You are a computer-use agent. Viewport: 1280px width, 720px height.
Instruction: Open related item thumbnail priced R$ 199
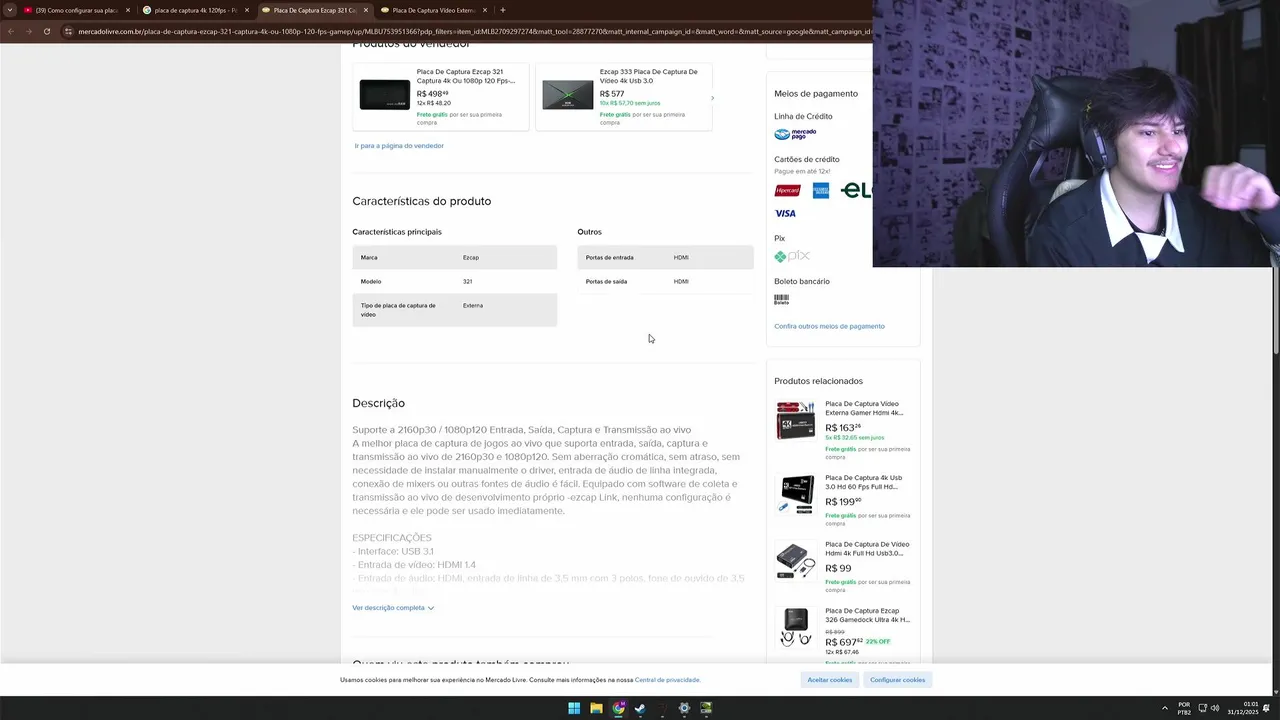coord(796,494)
